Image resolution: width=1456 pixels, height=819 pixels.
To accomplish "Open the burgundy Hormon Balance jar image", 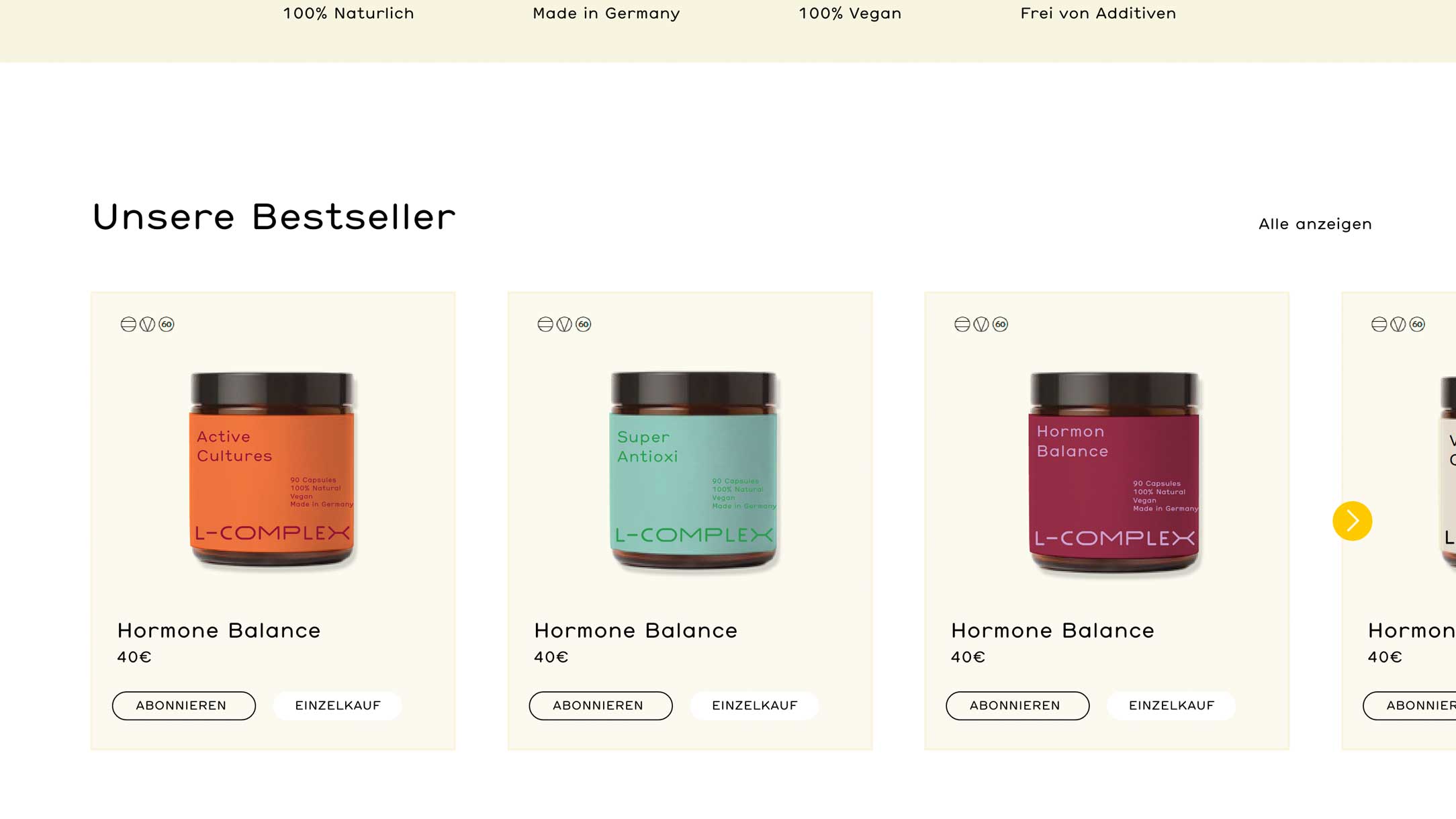I will point(1114,472).
